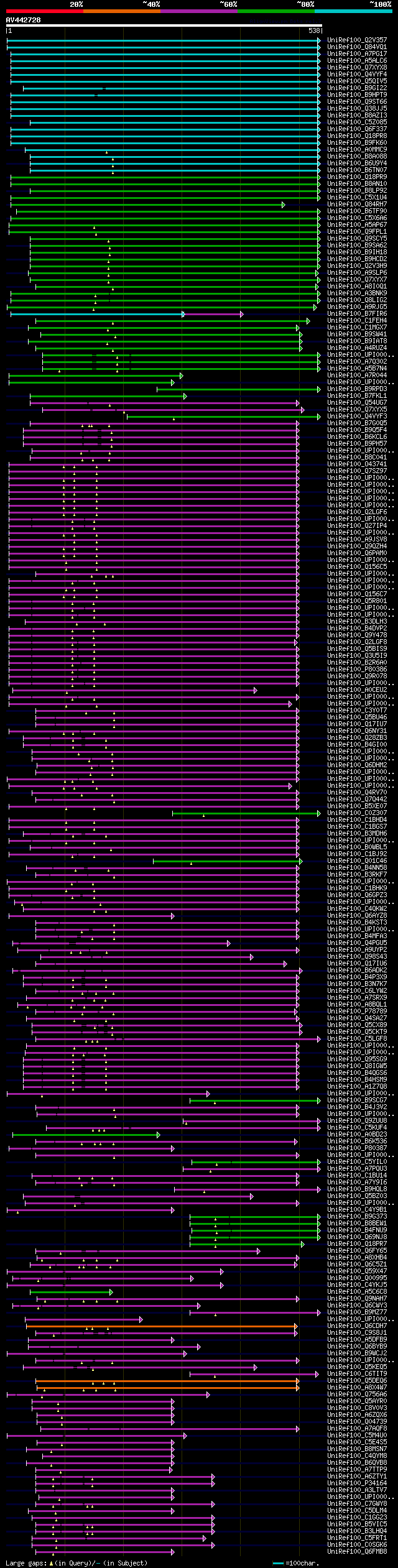Select hit label UniRef100_B9G373

(x=357, y=1216)
